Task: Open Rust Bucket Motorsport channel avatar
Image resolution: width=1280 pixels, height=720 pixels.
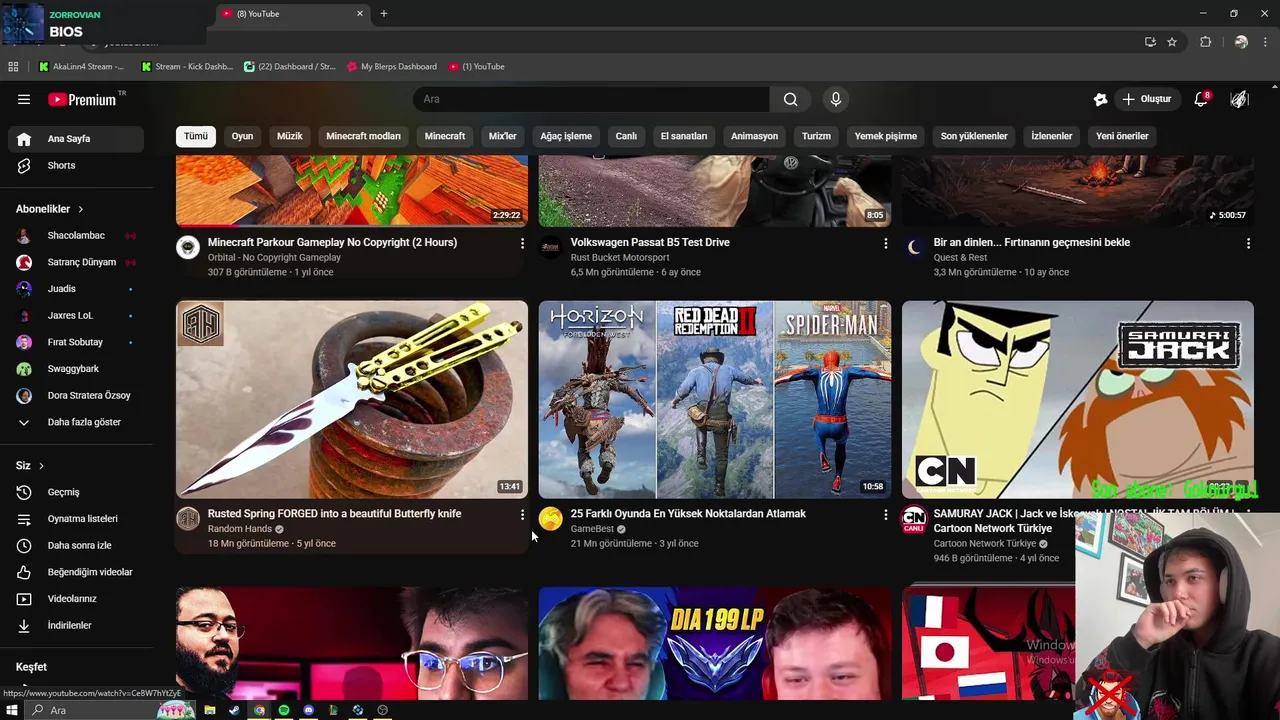Action: pos(550,247)
